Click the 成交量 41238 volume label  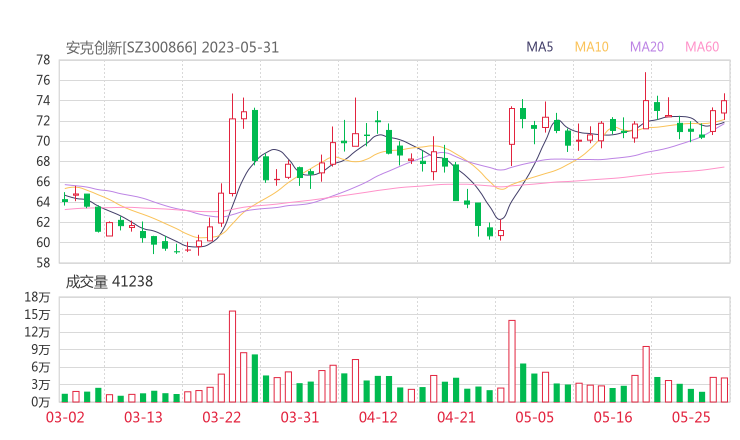tap(109, 282)
